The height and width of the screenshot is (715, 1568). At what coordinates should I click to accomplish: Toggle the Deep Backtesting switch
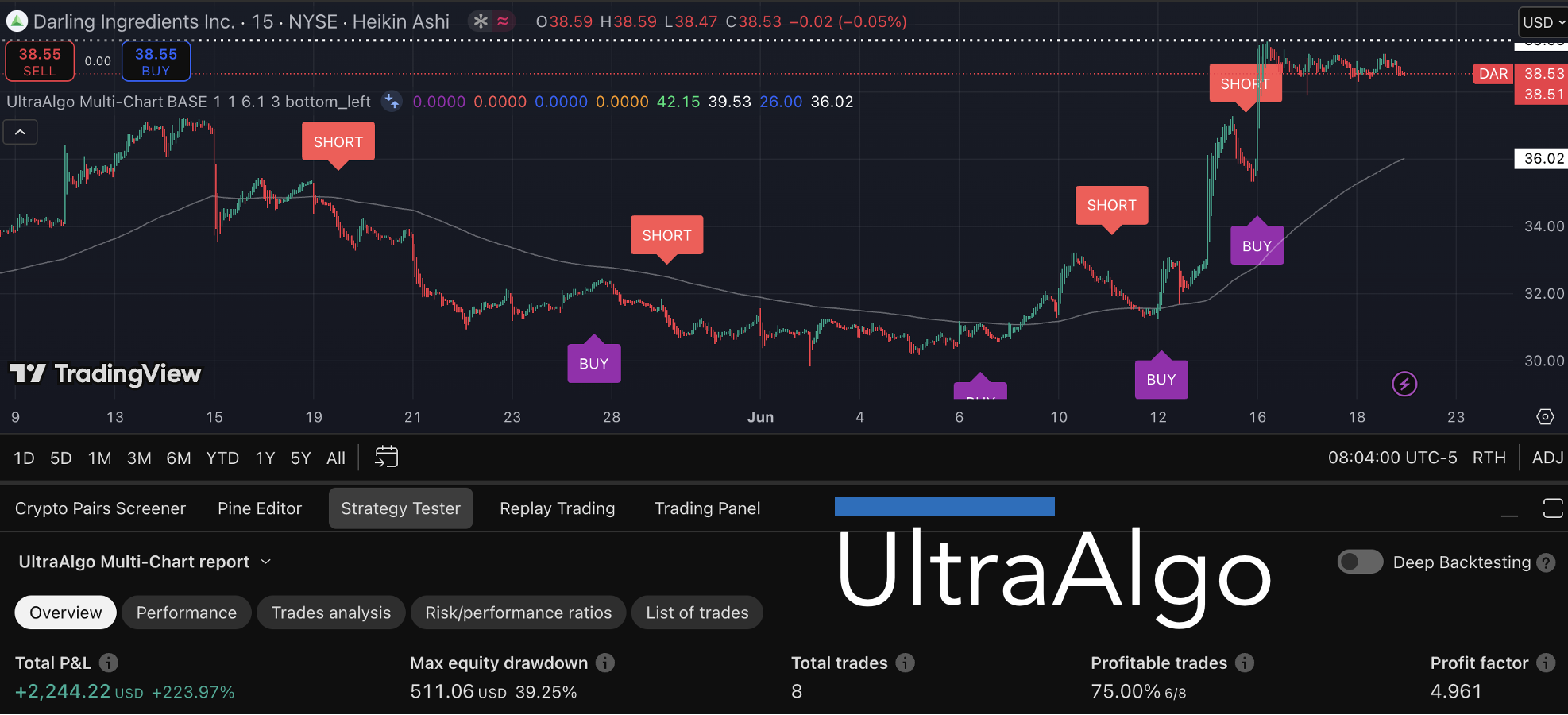click(x=1360, y=562)
